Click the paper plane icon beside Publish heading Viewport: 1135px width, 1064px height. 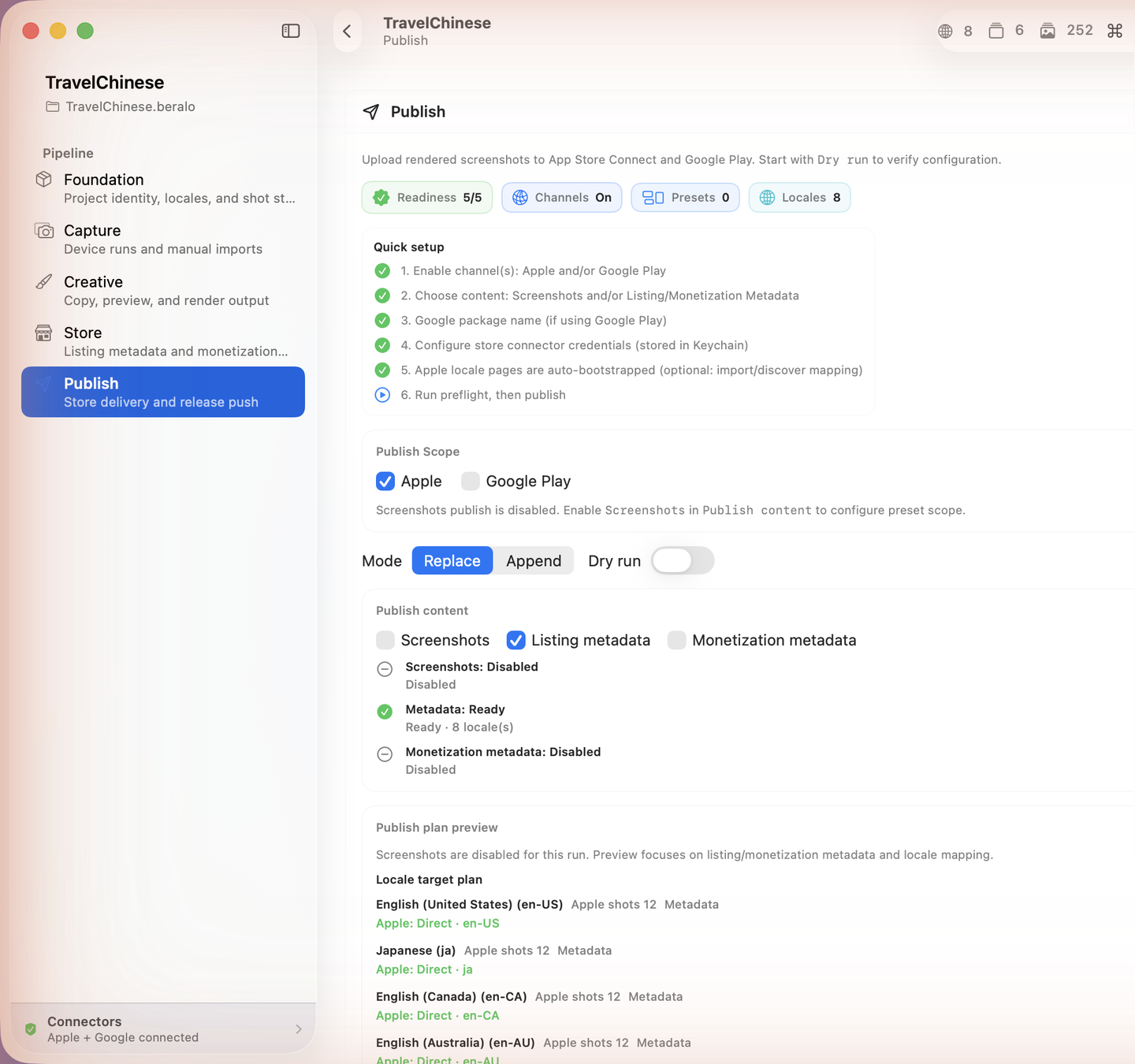[x=370, y=112]
